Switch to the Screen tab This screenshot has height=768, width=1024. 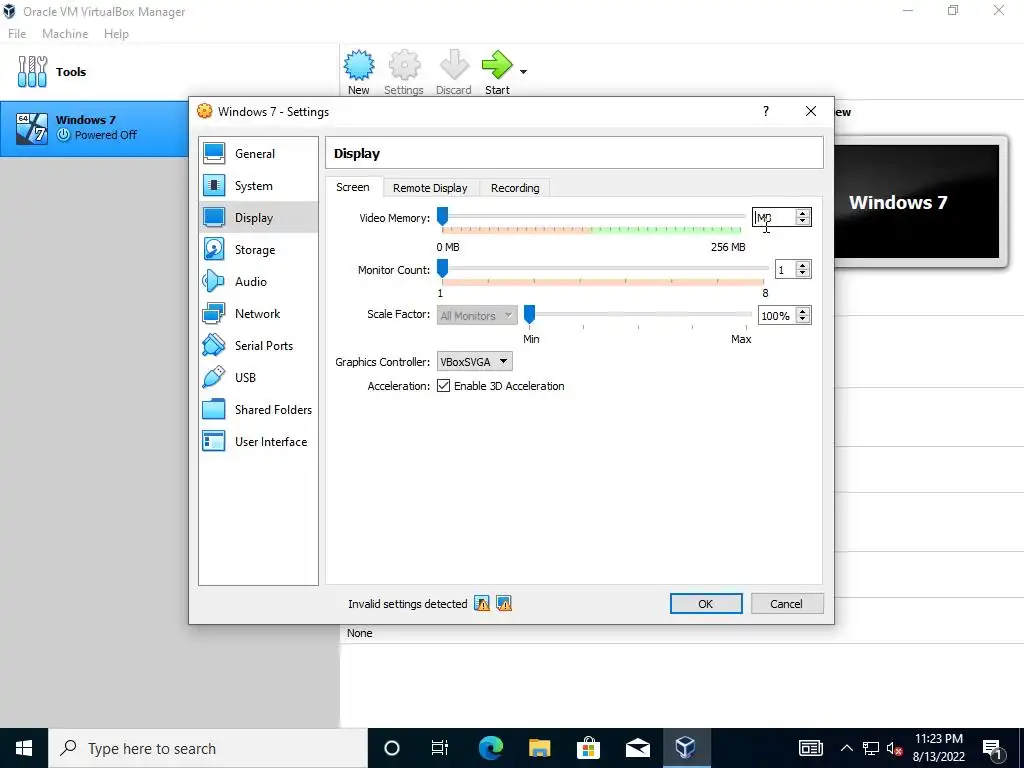pyautogui.click(x=353, y=187)
